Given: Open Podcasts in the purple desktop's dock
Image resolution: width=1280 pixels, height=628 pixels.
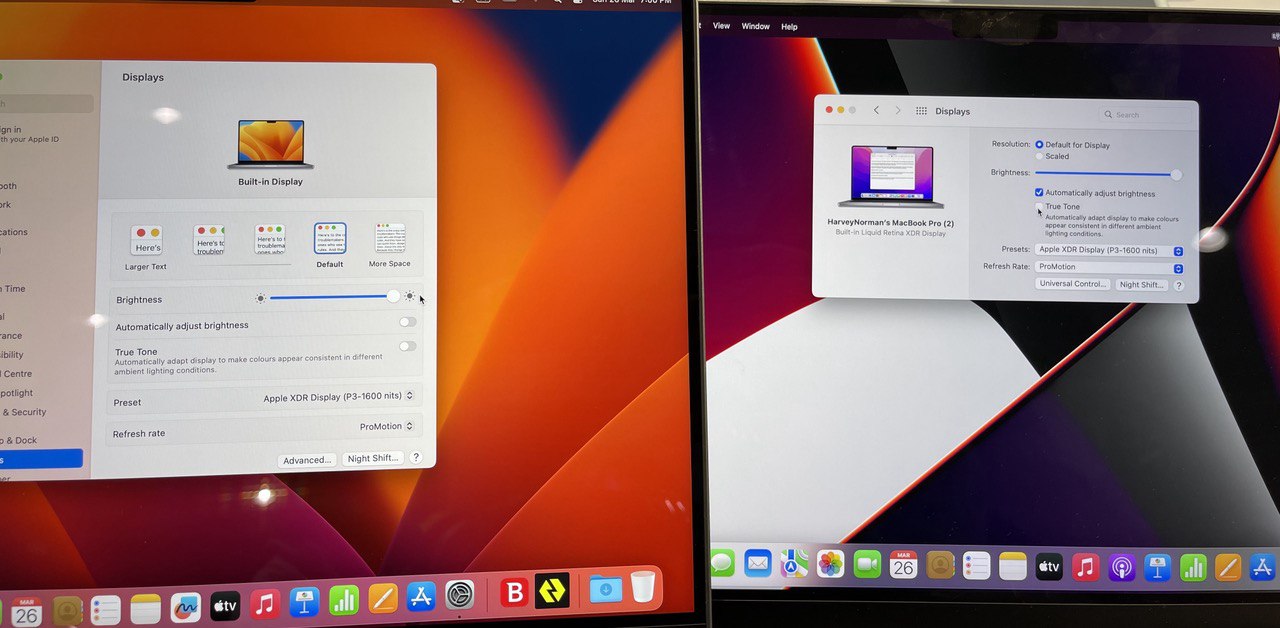Looking at the screenshot, I should tap(1121, 567).
